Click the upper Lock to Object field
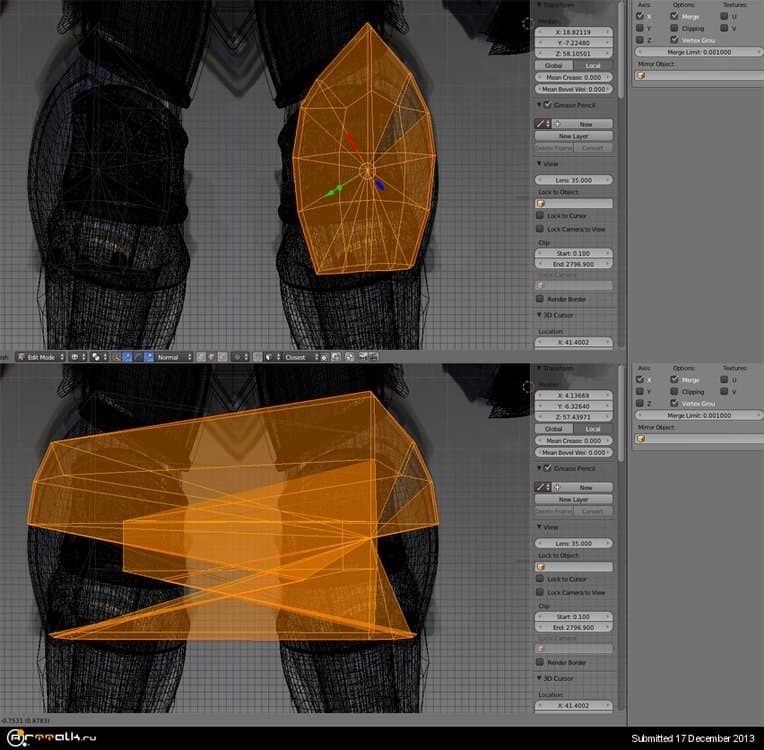The height and width of the screenshot is (750, 764). pyautogui.click(x=573, y=204)
